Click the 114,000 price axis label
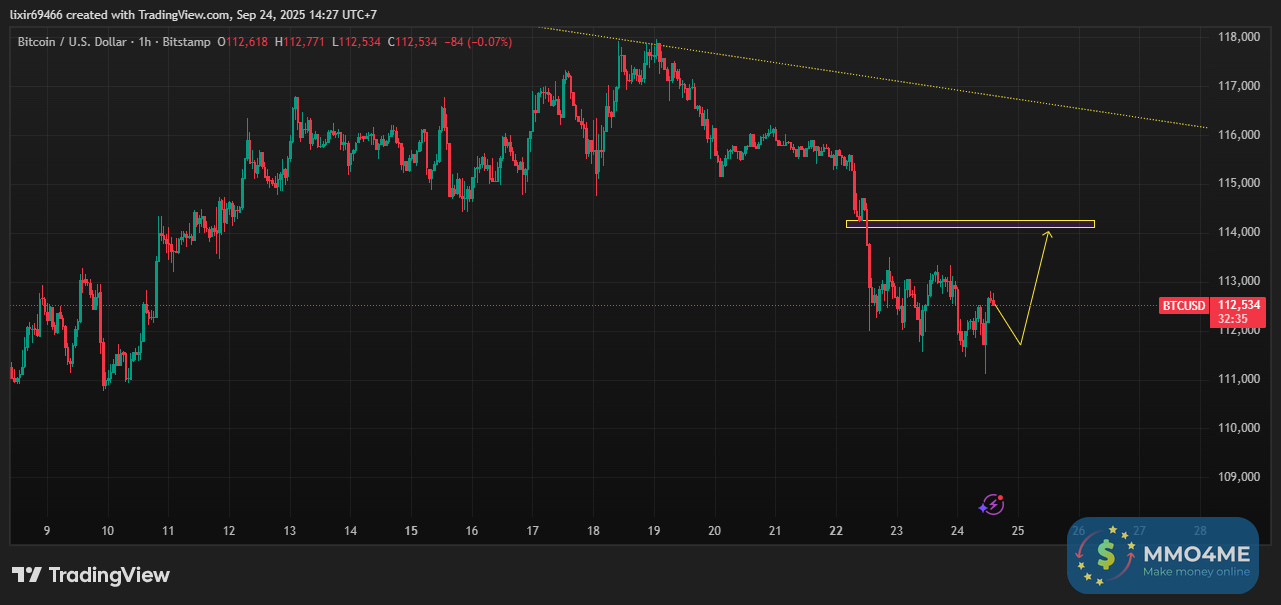The height and width of the screenshot is (605, 1281). (1238, 233)
